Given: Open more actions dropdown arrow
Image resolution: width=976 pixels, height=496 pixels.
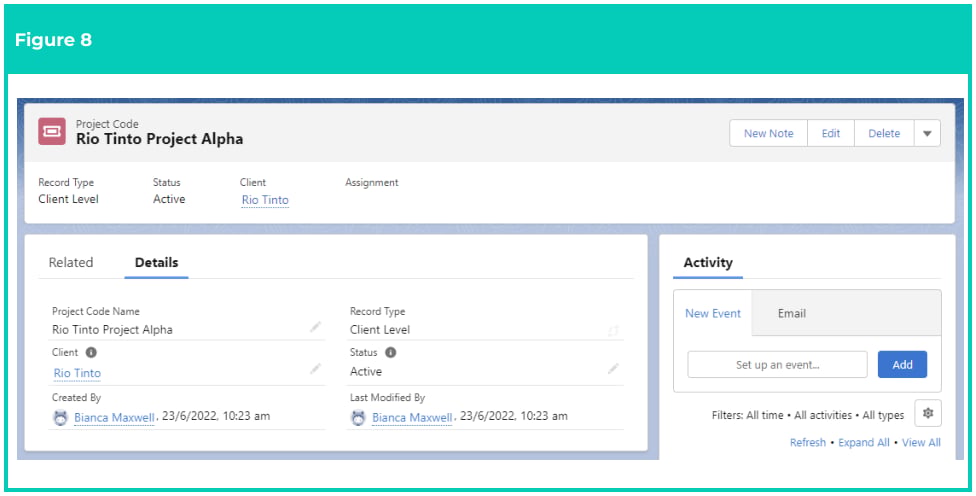Looking at the screenshot, I should (927, 133).
